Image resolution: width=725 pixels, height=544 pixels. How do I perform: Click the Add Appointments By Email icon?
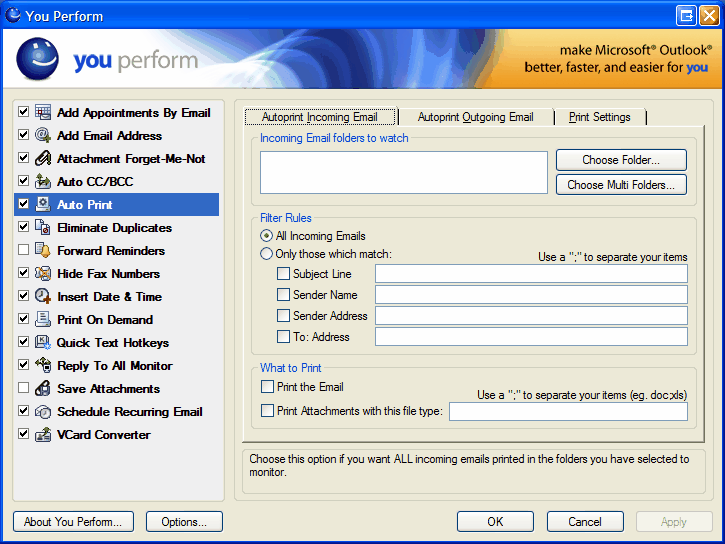pos(43,113)
